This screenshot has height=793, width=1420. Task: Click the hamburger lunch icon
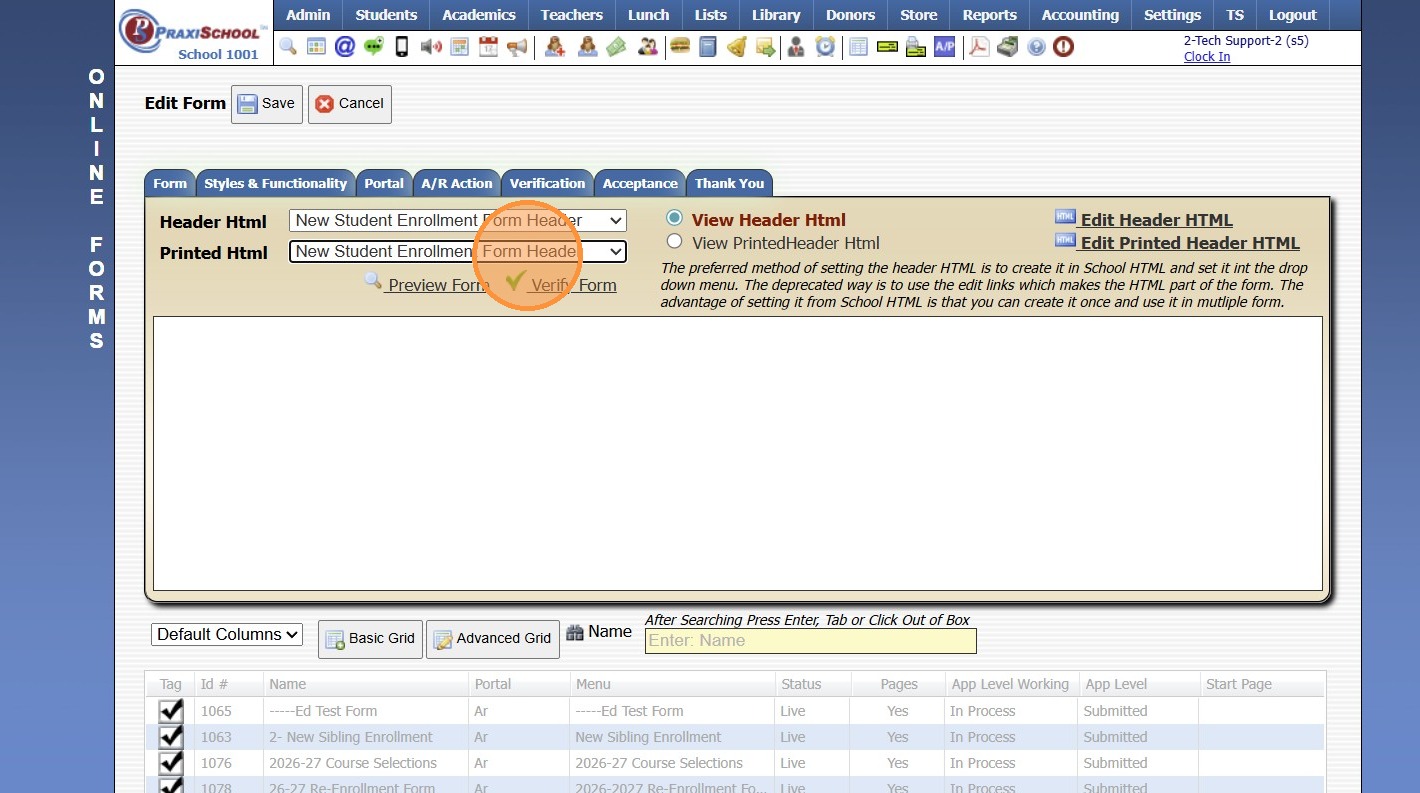pyautogui.click(x=680, y=46)
